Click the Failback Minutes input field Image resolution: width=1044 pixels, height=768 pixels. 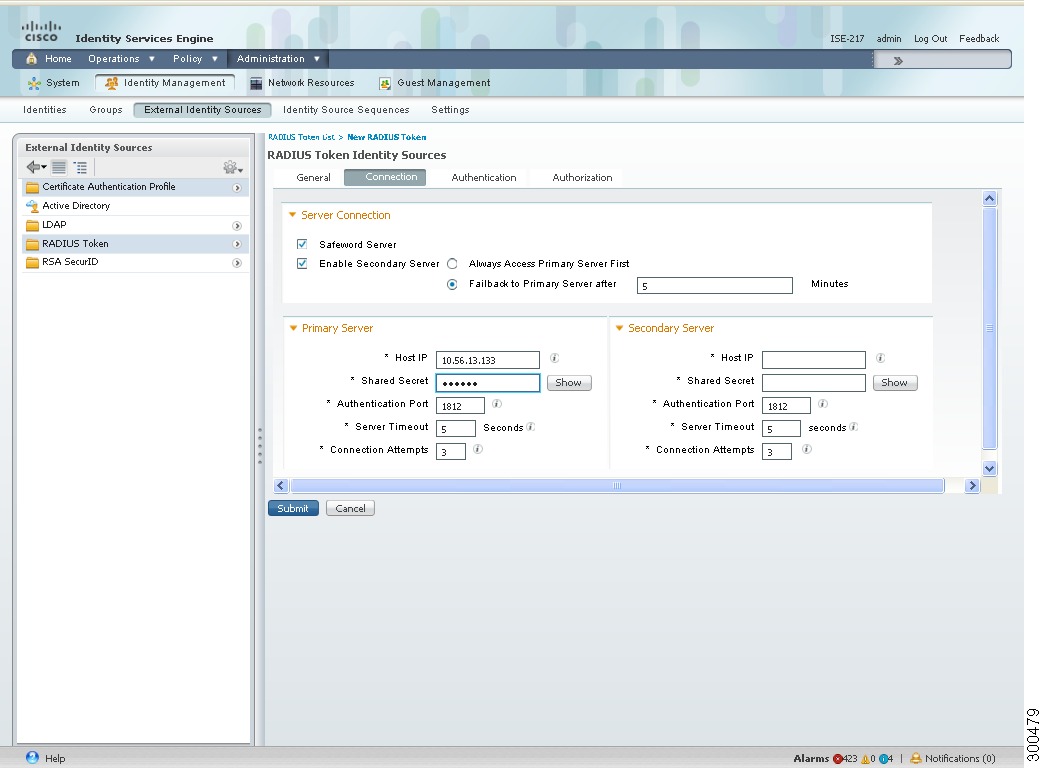714,286
